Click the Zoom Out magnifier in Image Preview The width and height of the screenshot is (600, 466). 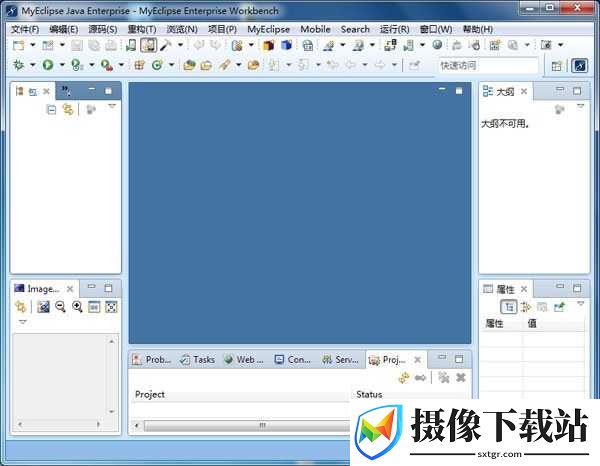point(60,306)
